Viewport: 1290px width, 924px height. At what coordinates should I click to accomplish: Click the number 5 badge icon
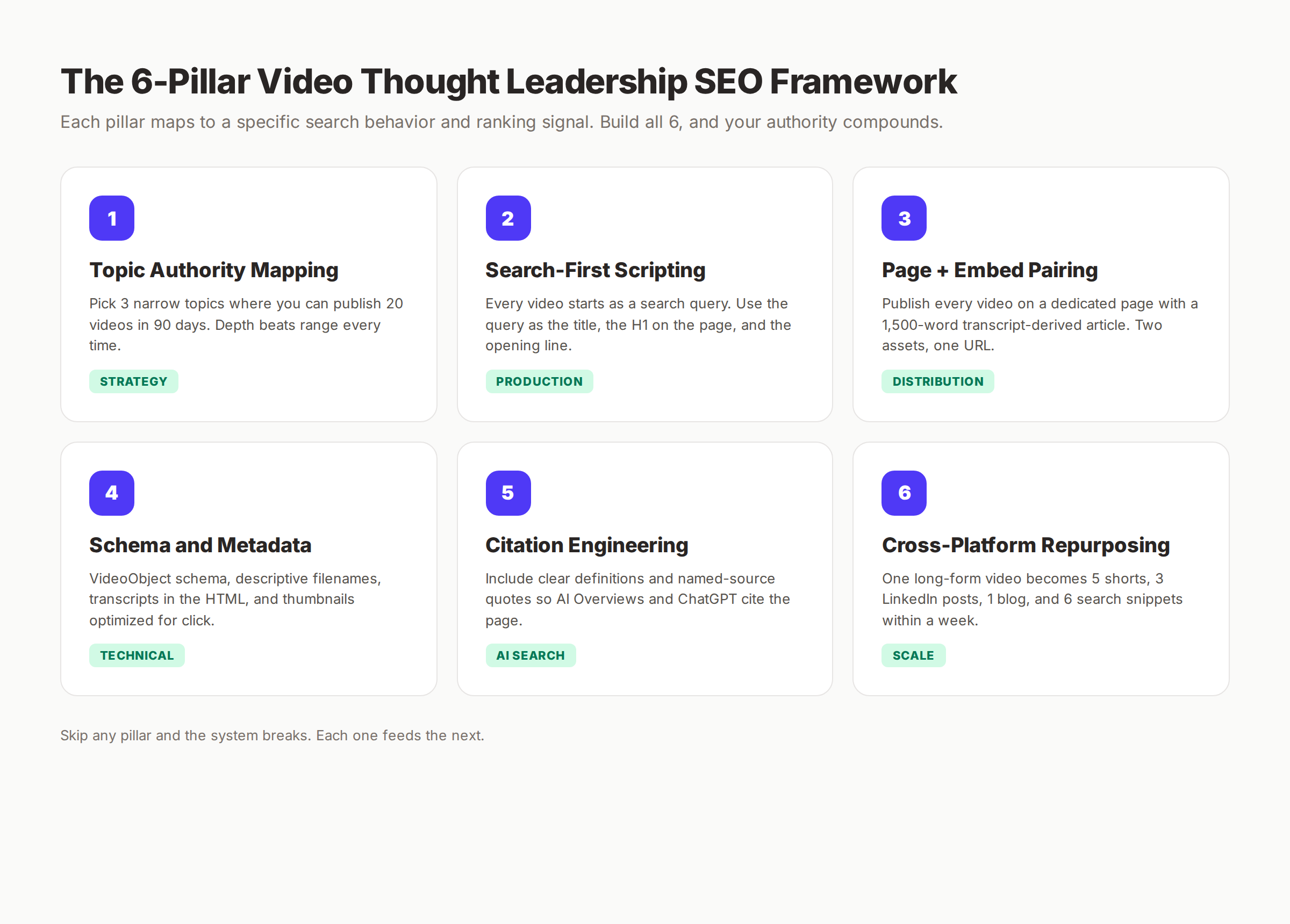point(508,493)
